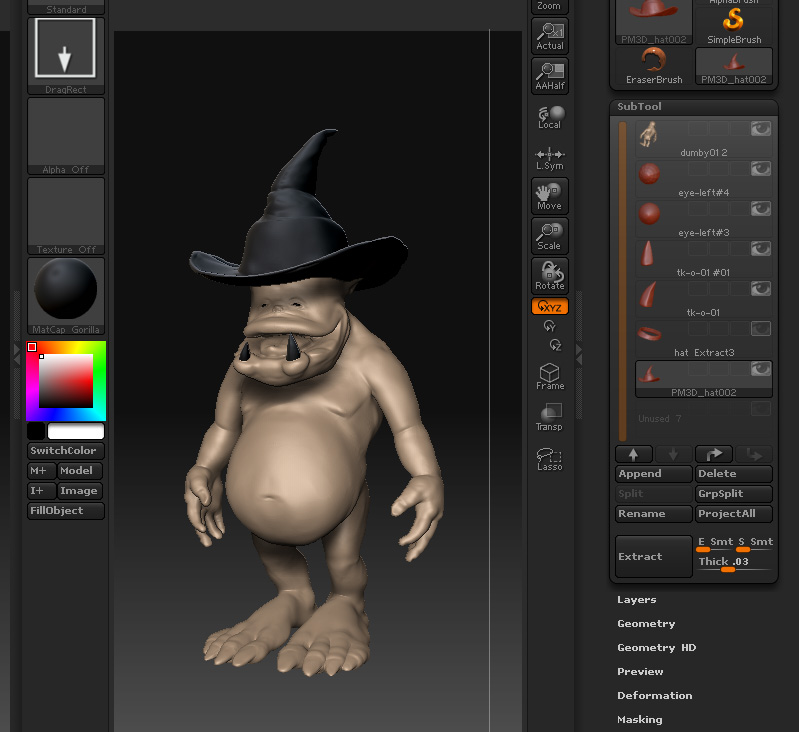
Task: Toggle visibility of PM3D_hat002 subtool
Action: coord(761,369)
